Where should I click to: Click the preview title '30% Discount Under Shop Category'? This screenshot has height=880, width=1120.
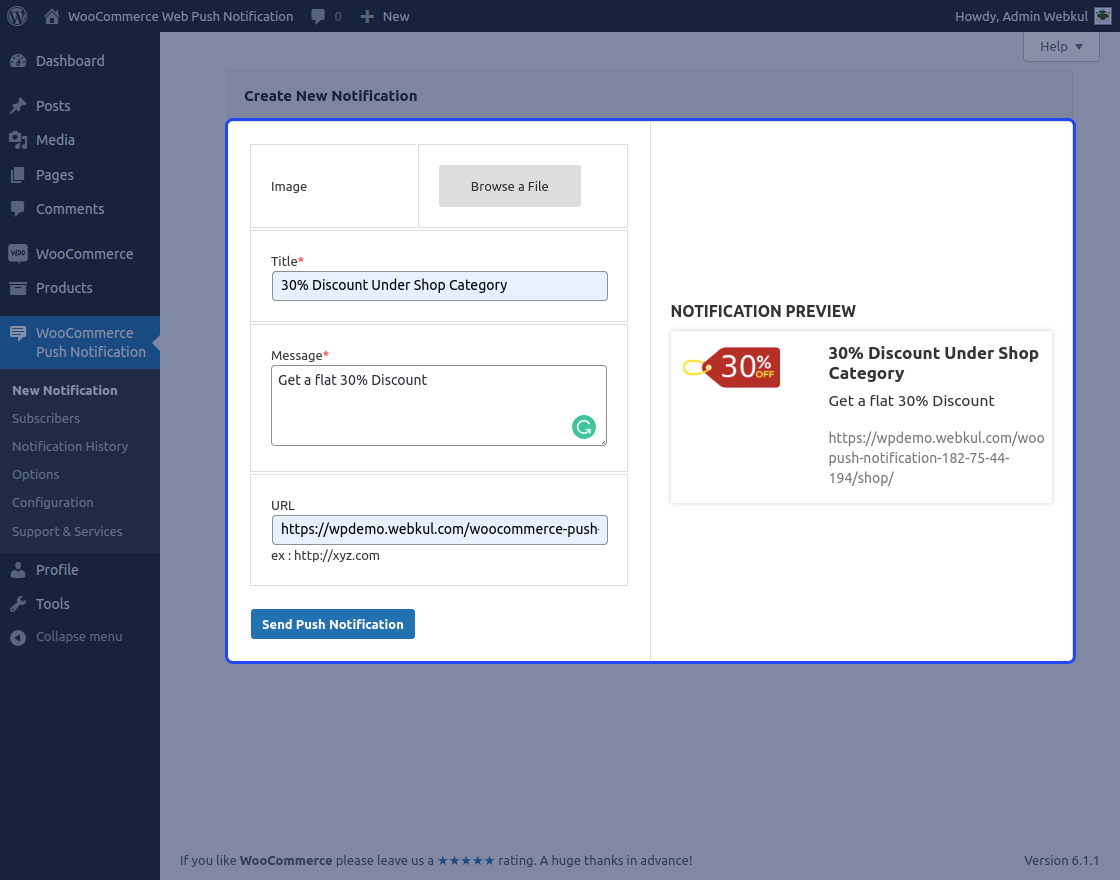[933, 363]
